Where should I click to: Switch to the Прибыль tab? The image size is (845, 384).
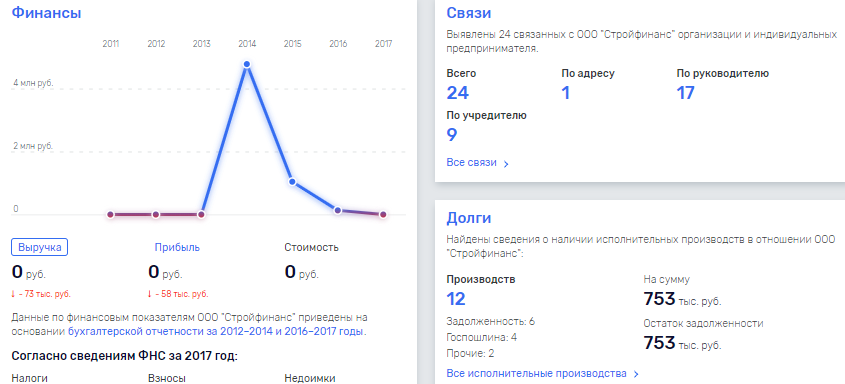point(177,248)
